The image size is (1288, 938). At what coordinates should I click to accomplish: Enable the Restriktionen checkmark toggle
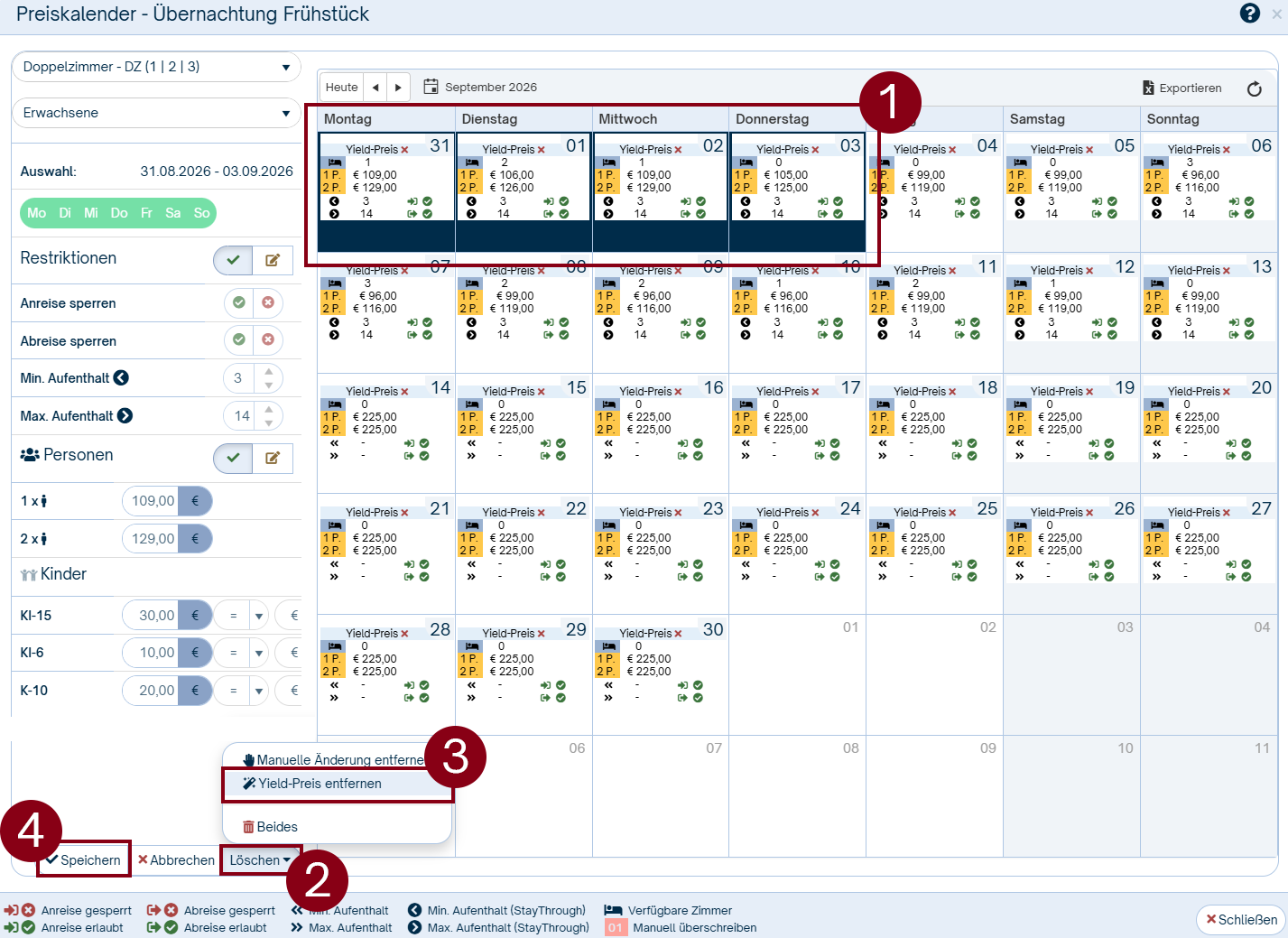(x=233, y=260)
